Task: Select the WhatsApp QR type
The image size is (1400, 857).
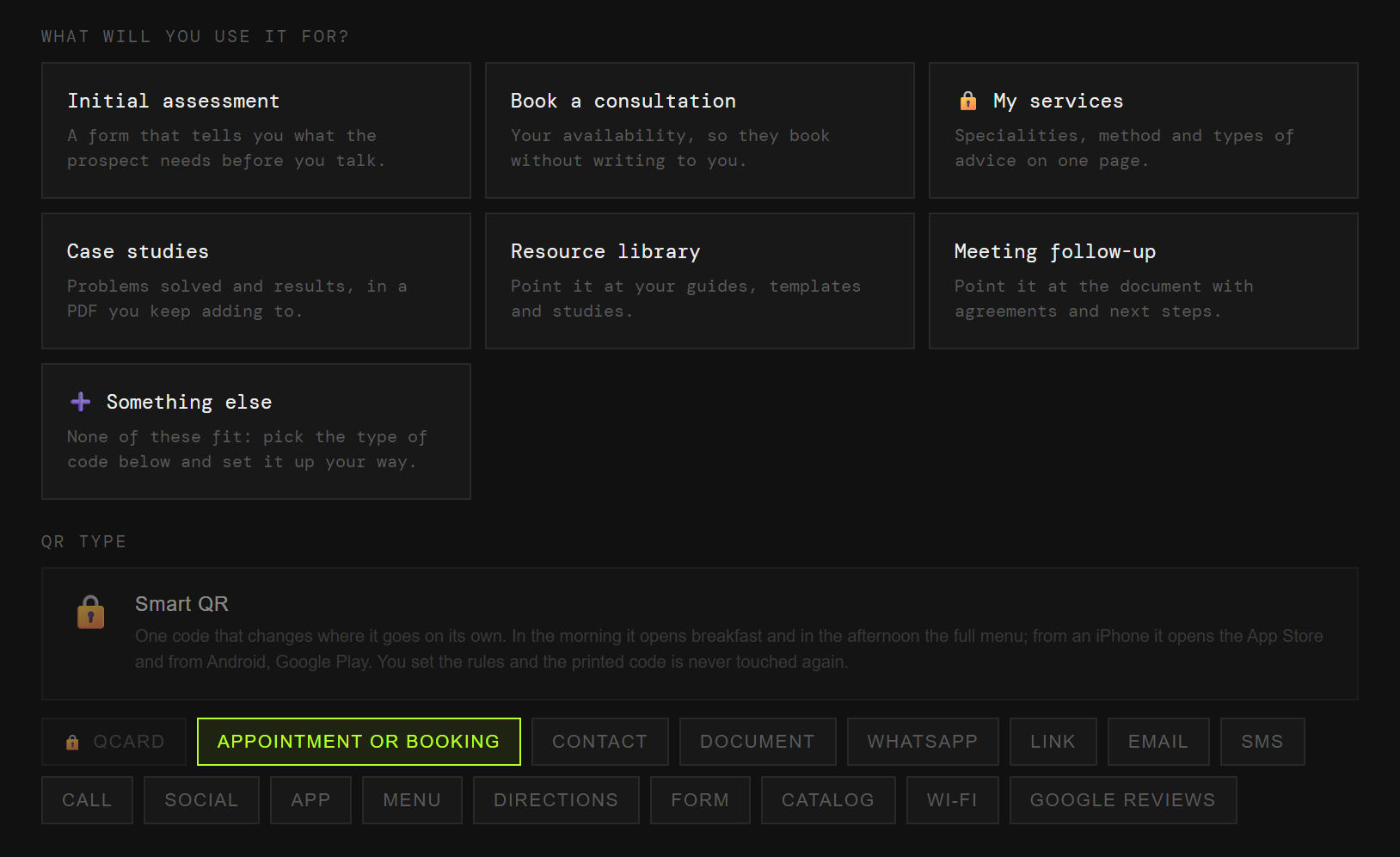Action: [923, 742]
